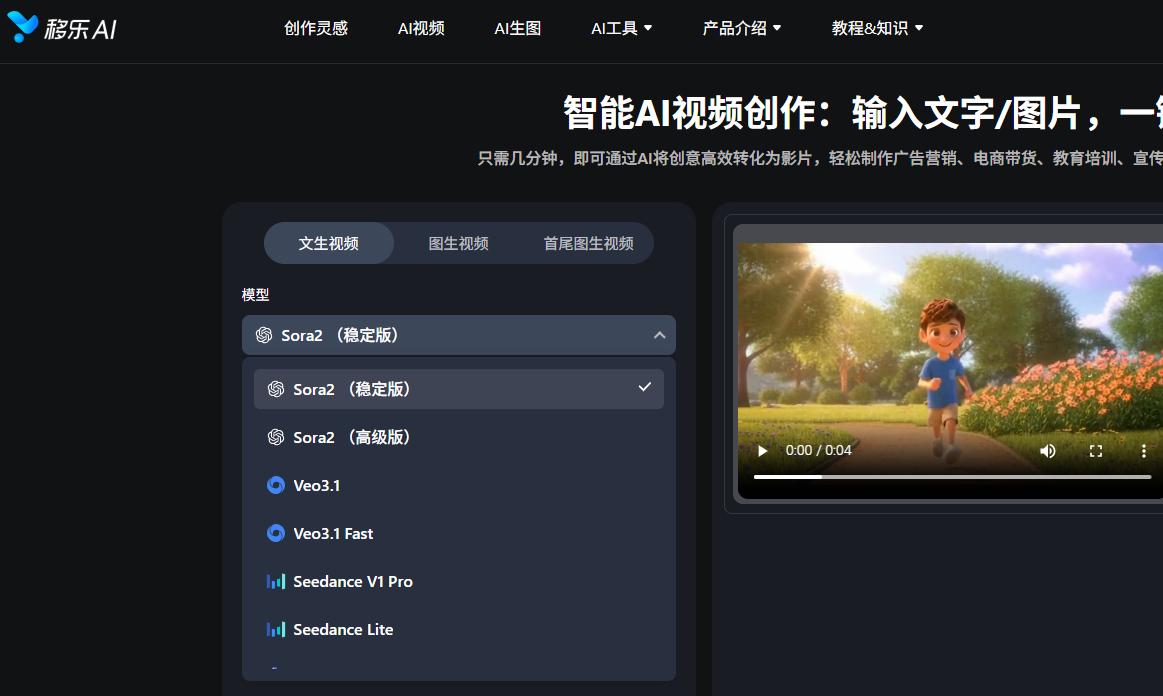The height and width of the screenshot is (696, 1163).
Task: Click the Seedance V1 Pro icon
Action: click(276, 581)
